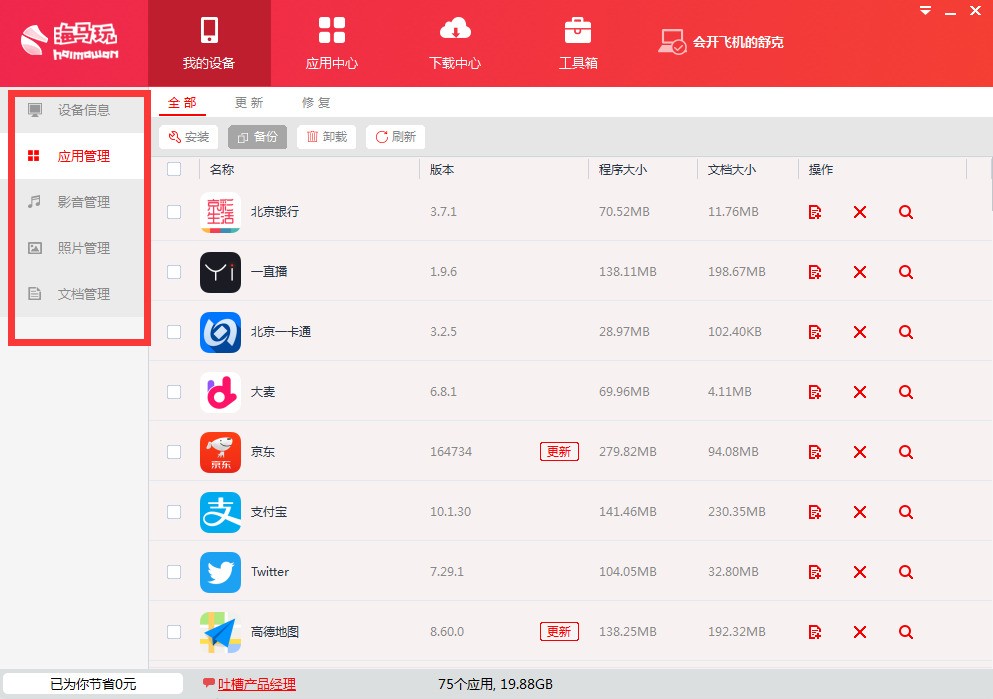Sort by the 名称 column header
Screen dimensions: 993x699
tap(222, 170)
